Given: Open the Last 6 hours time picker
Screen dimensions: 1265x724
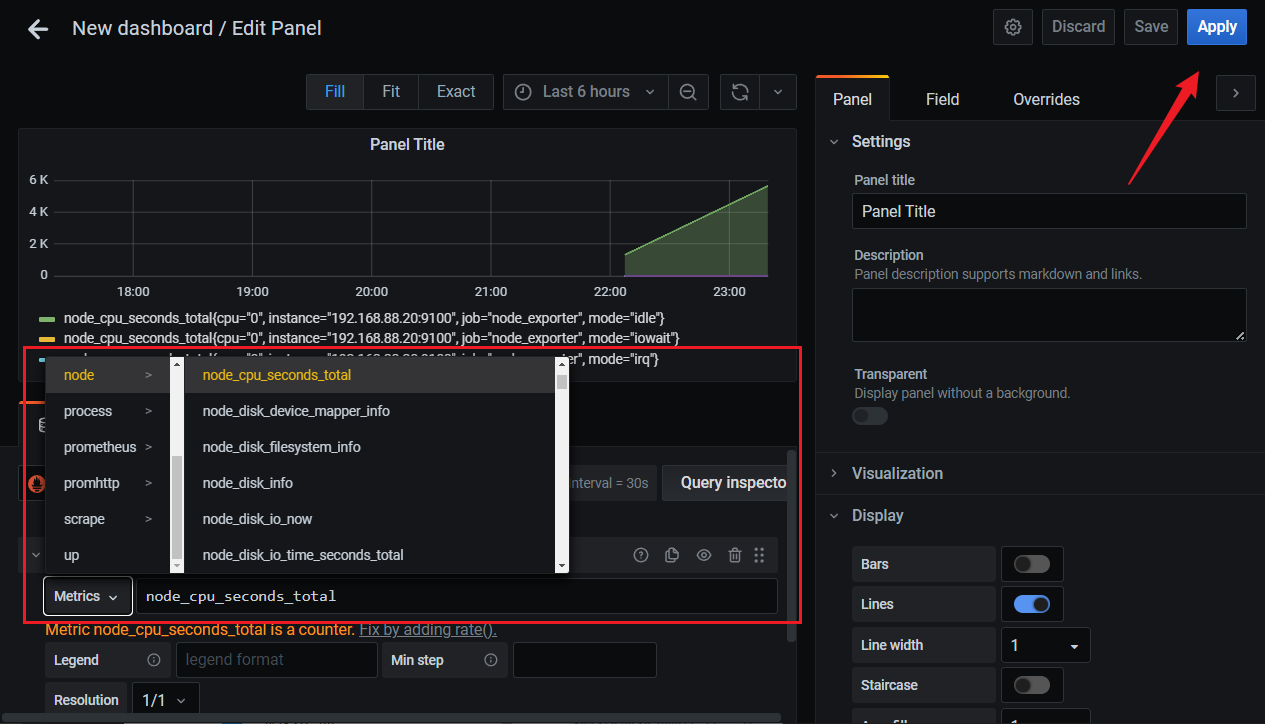Looking at the screenshot, I should [586, 92].
